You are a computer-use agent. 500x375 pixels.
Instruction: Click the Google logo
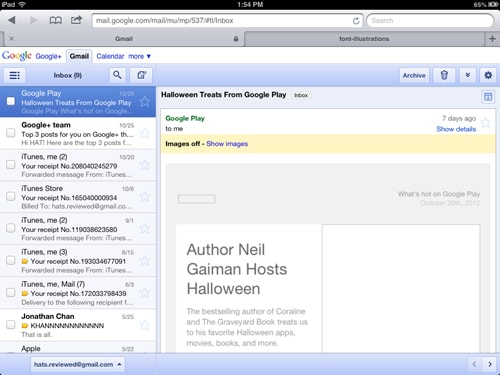17,56
